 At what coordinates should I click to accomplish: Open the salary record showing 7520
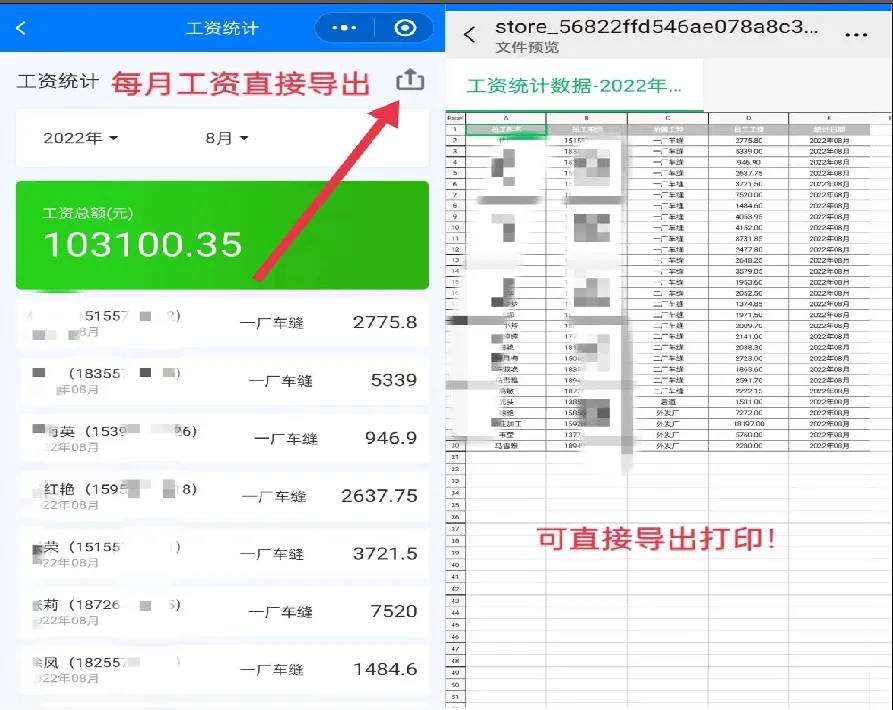(x=222, y=611)
